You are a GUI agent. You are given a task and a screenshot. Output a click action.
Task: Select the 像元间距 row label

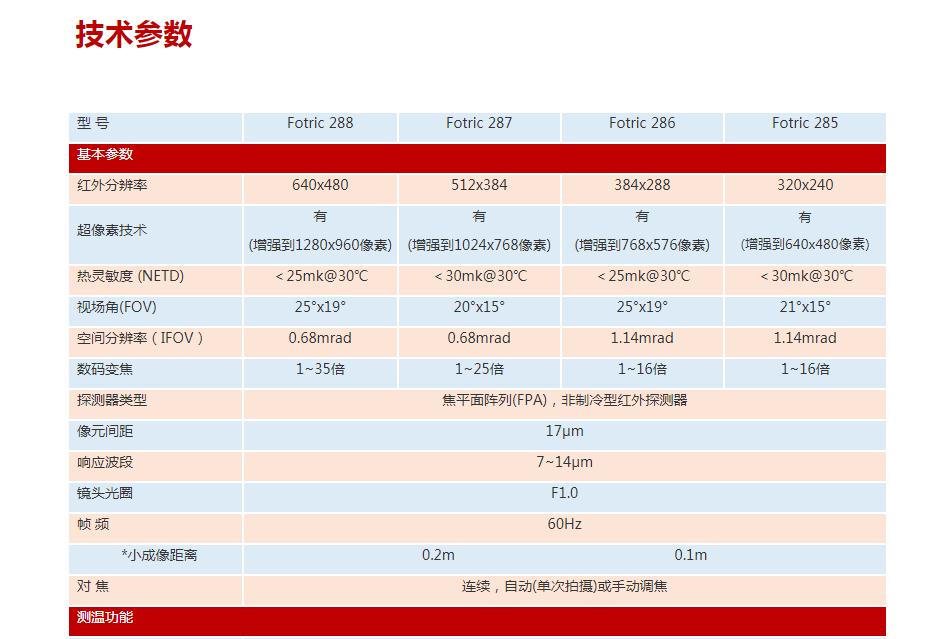(105, 431)
